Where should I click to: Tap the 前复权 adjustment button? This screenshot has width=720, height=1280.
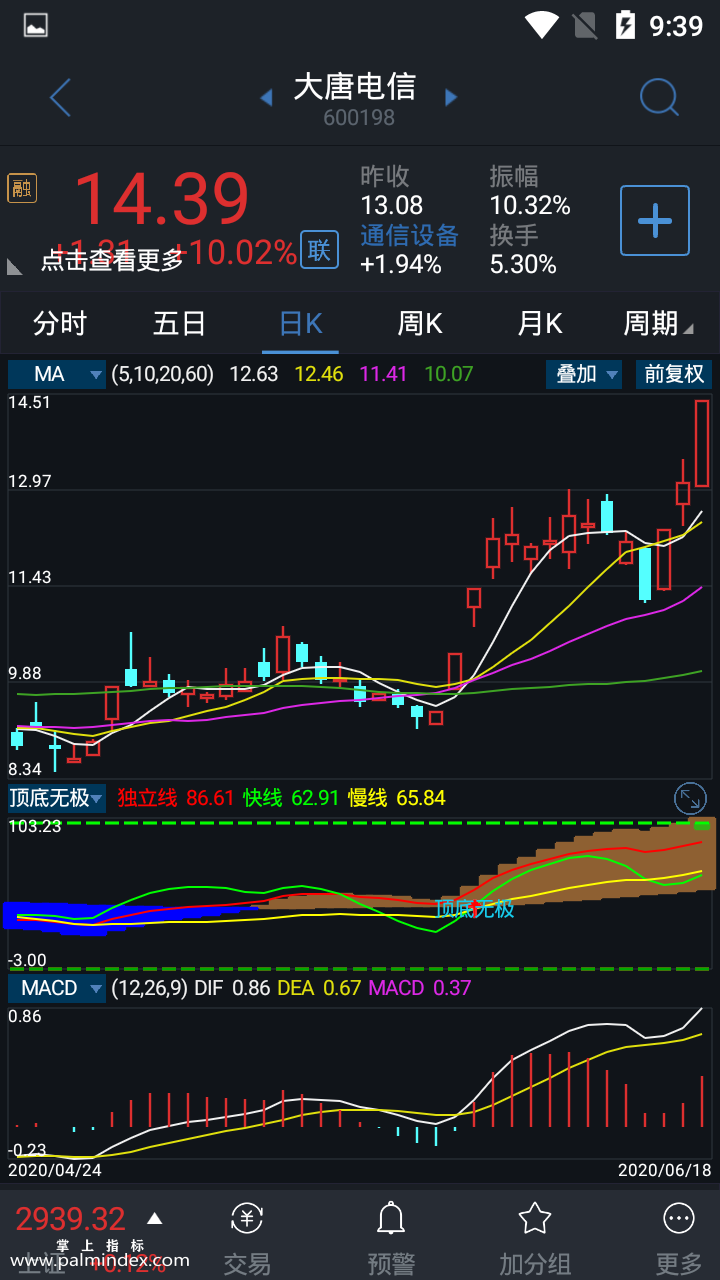click(x=674, y=374)
